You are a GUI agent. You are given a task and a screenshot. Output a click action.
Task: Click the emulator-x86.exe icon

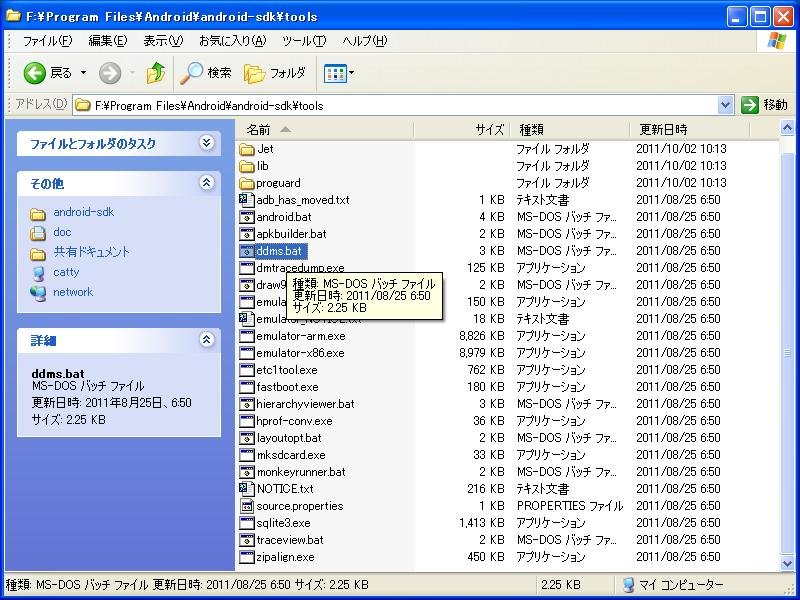(247, 353)
